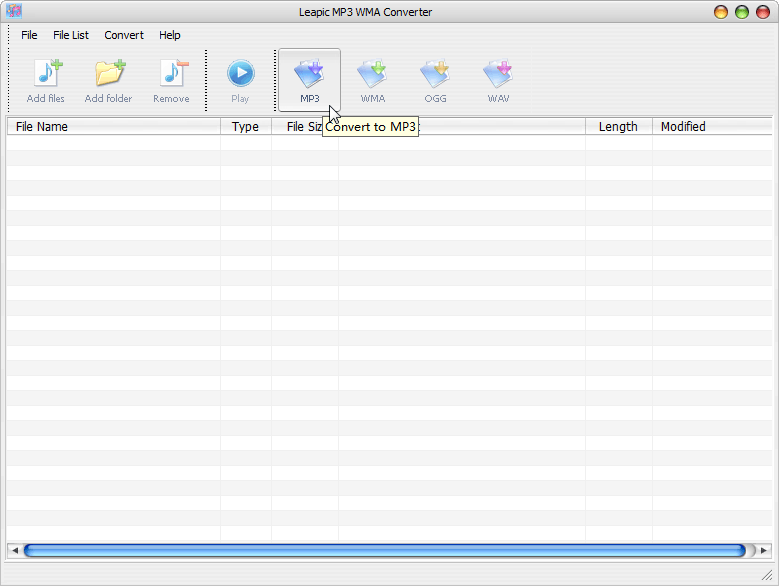
Task: Sort by the Type column header
Action: tap(245, 127)
